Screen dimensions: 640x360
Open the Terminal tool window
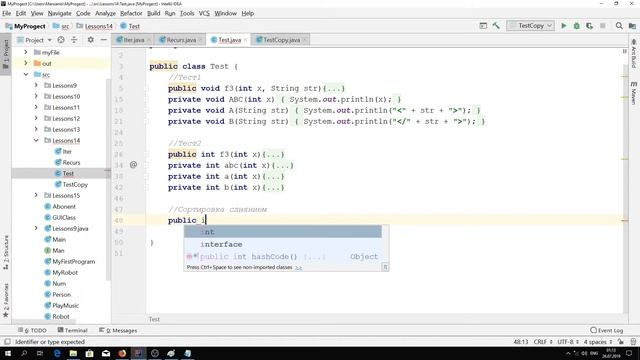coord(72,330)
